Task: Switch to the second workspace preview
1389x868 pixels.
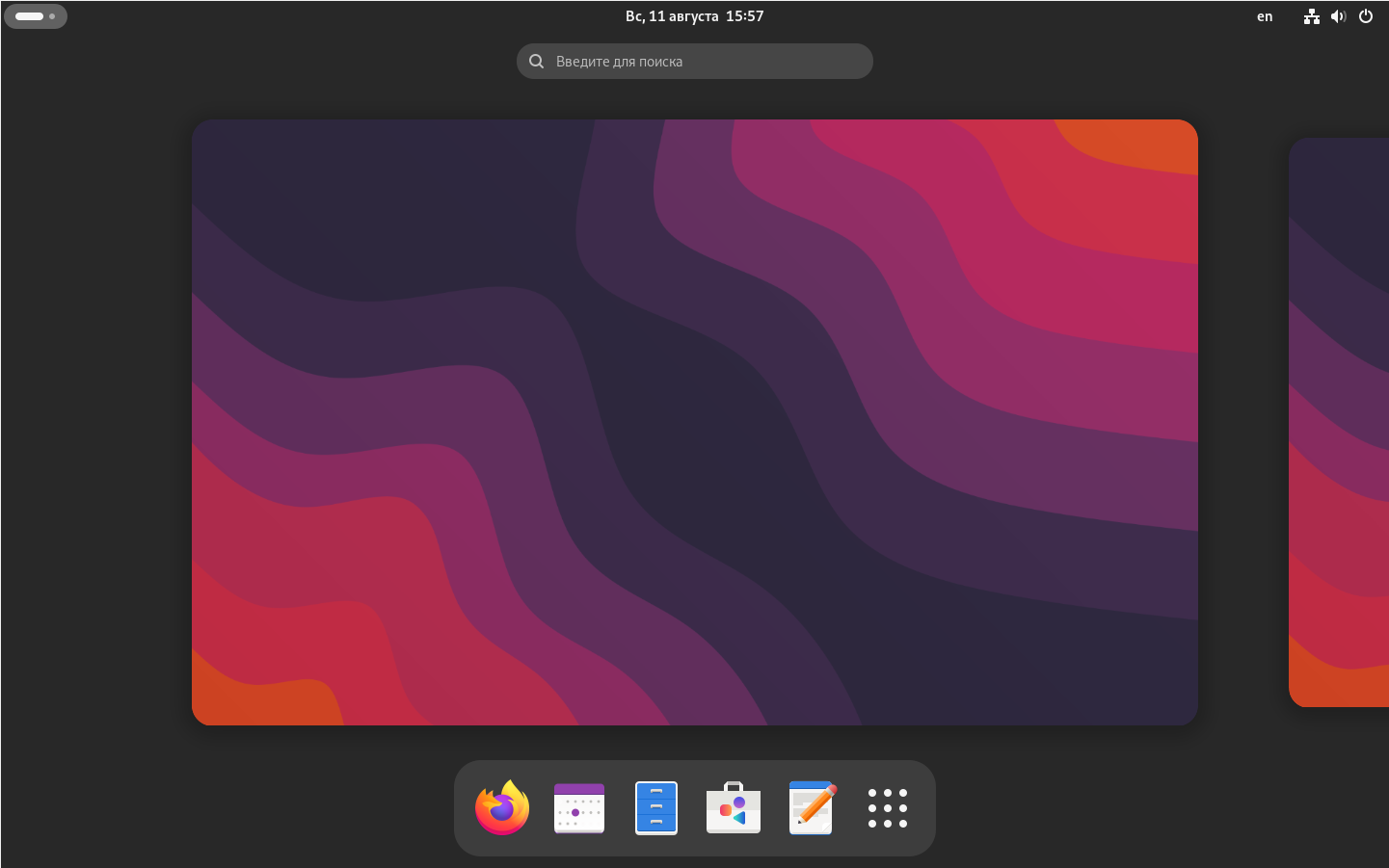Action: point(1339,422)
